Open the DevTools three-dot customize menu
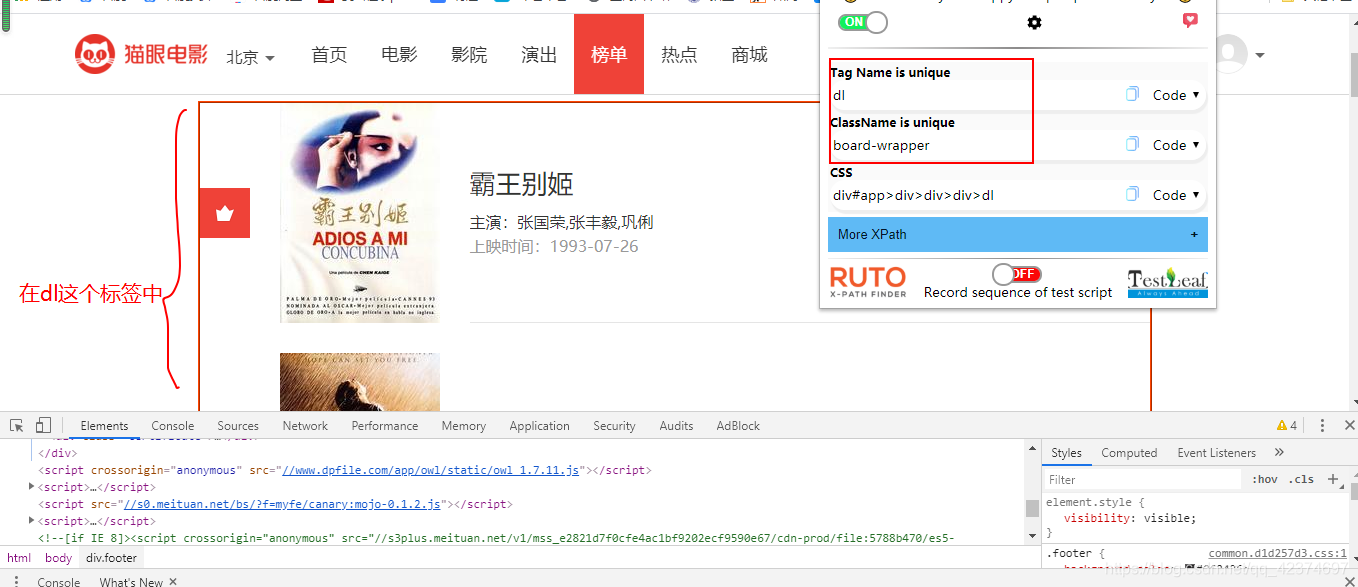 pos(1322,425)
